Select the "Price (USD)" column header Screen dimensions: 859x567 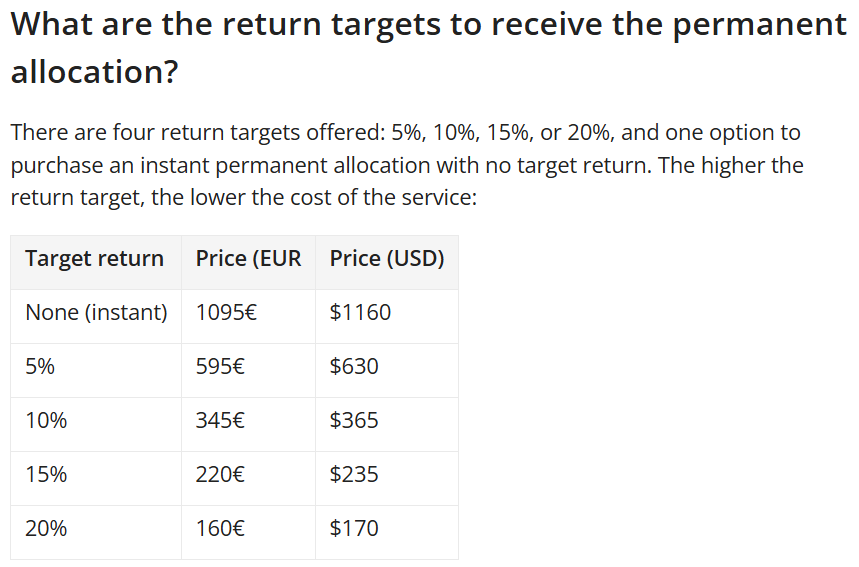387,259
